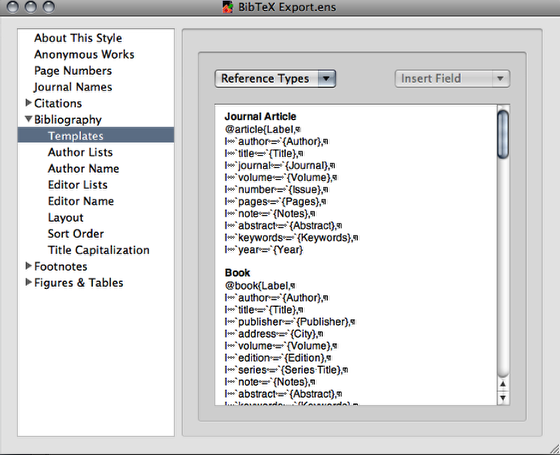Open About This Style section
Viewport: 560px width, 455px height.
[x=78, y=38]
